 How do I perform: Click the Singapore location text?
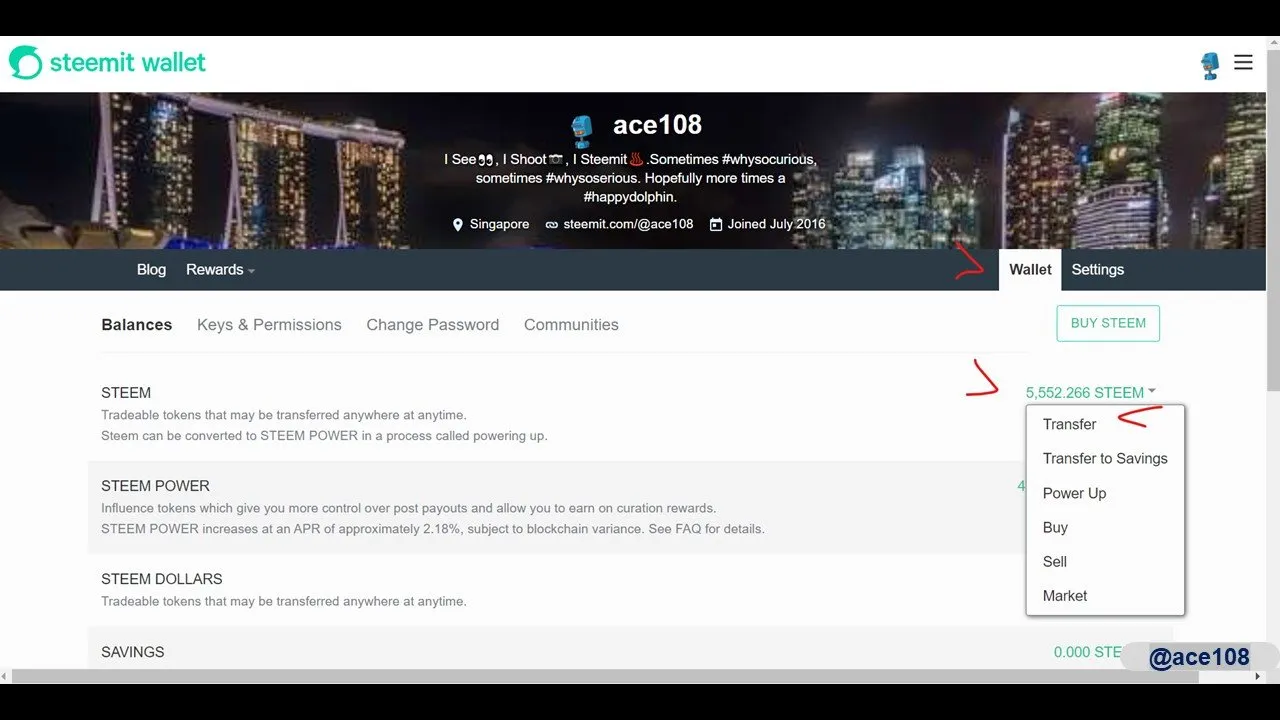[x=499, y=224]
